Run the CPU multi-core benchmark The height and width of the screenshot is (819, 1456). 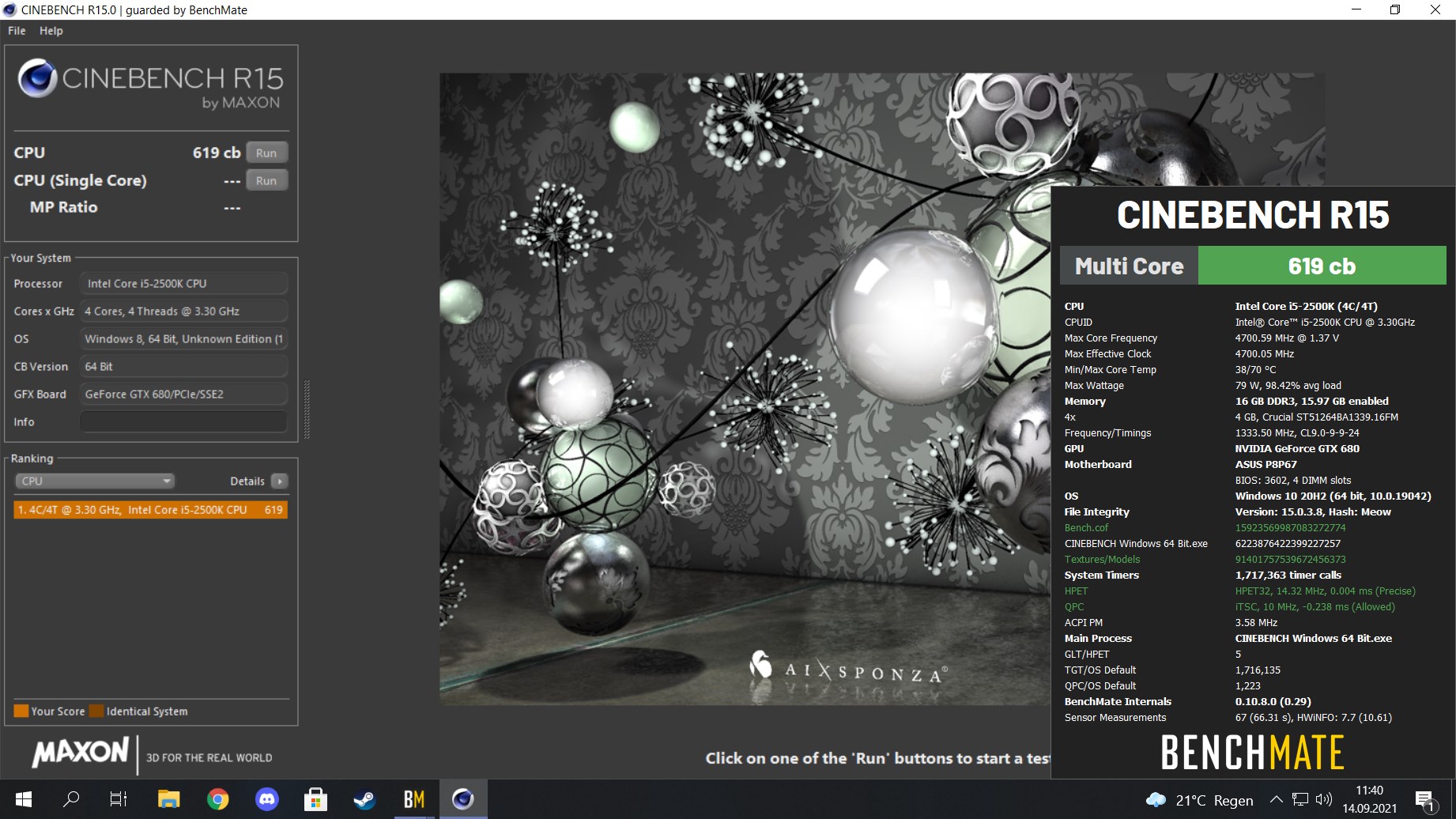pyautogui.click(x=266, y=153)
